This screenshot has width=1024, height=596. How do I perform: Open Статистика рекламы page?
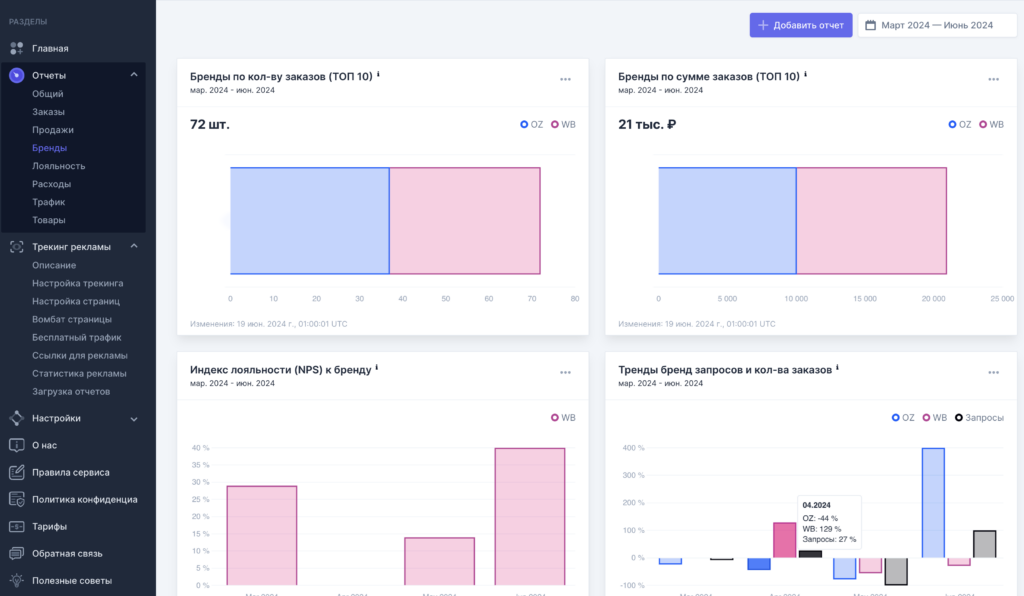[x=79, y=373]
